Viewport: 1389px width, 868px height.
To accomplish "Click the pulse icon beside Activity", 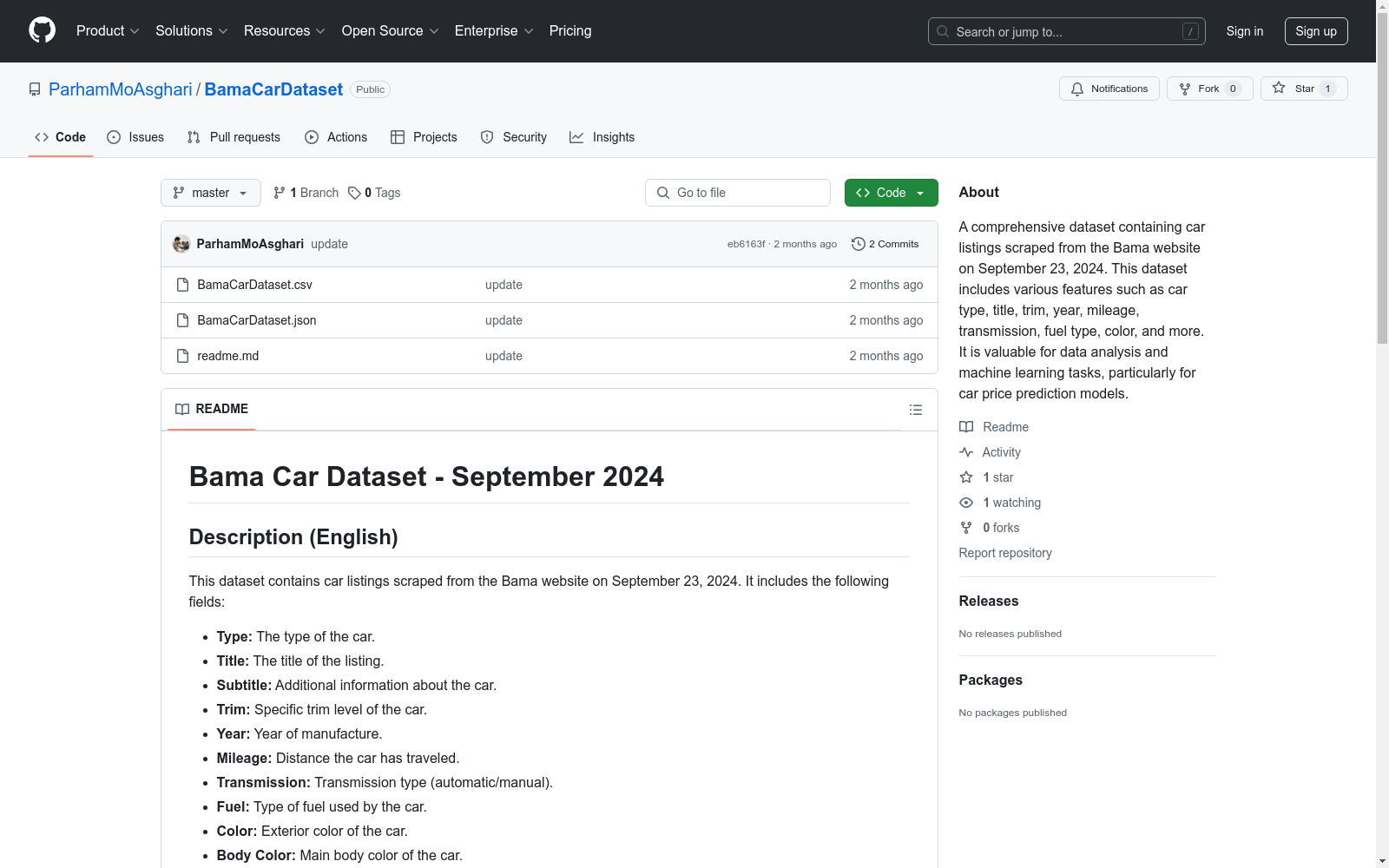I will 966,452.
